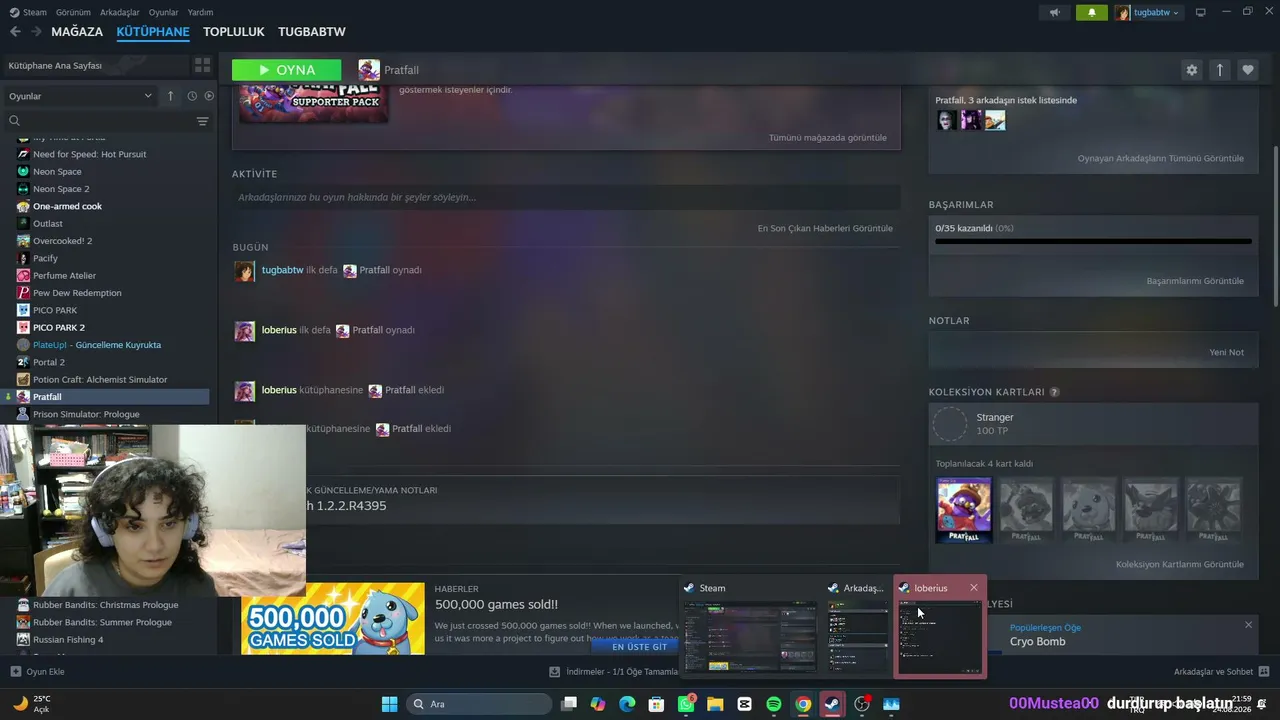
Task: Open the Yardım menu
Action: point(200,12)
